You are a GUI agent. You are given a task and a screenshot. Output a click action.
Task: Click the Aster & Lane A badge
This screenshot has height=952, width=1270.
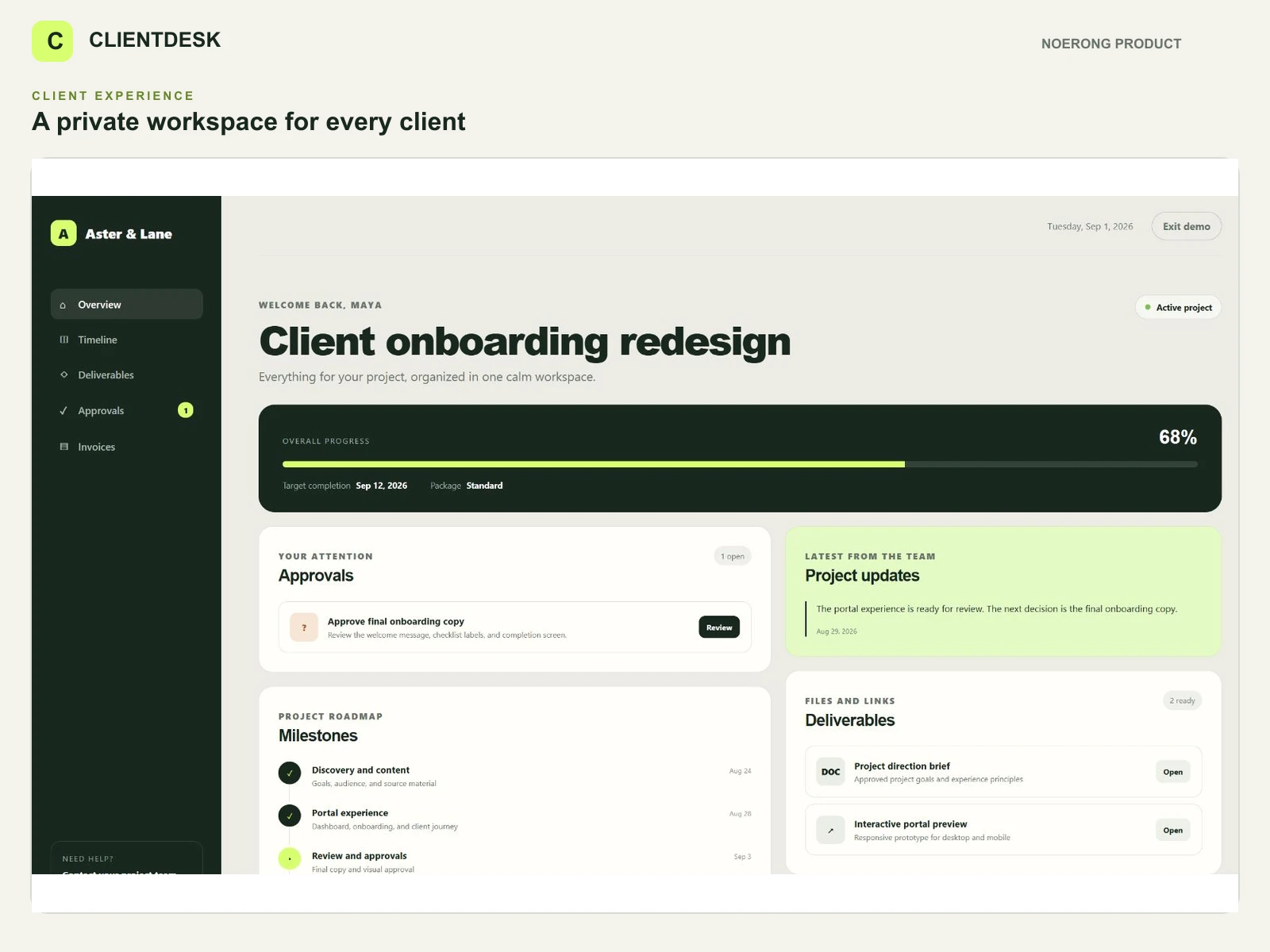63,233
